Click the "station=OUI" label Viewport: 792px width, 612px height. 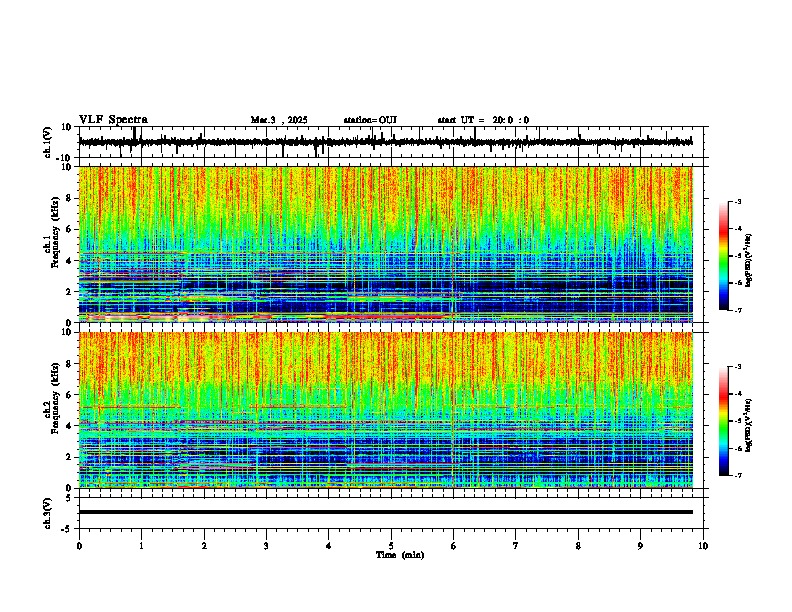pyautogui.click(x=370, y=120)
